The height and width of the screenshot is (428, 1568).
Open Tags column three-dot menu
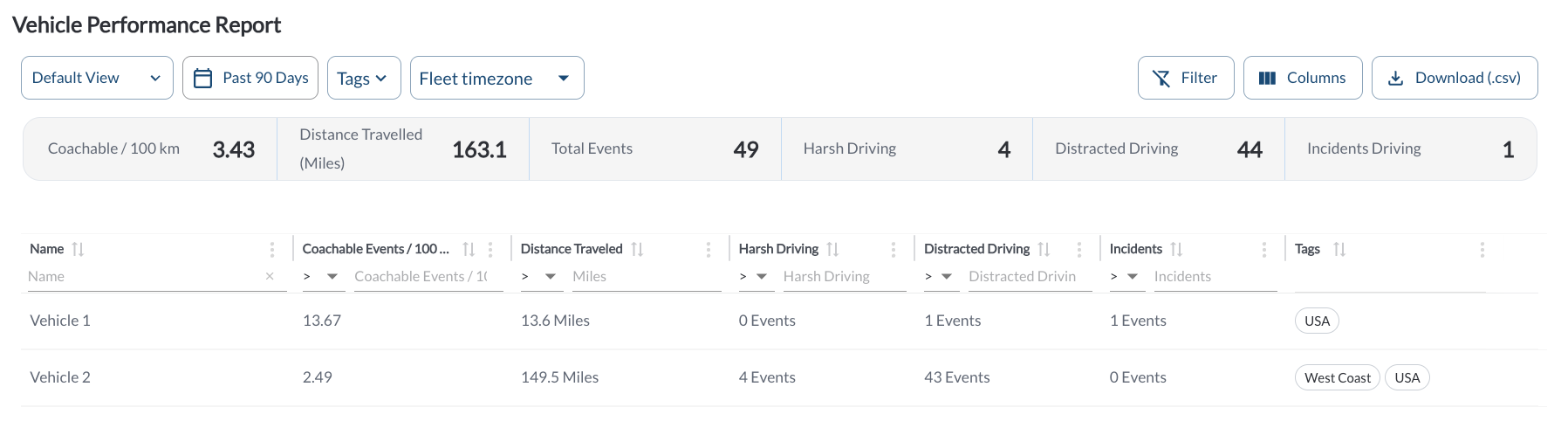pyautogui.click(x=1482, y=250)
